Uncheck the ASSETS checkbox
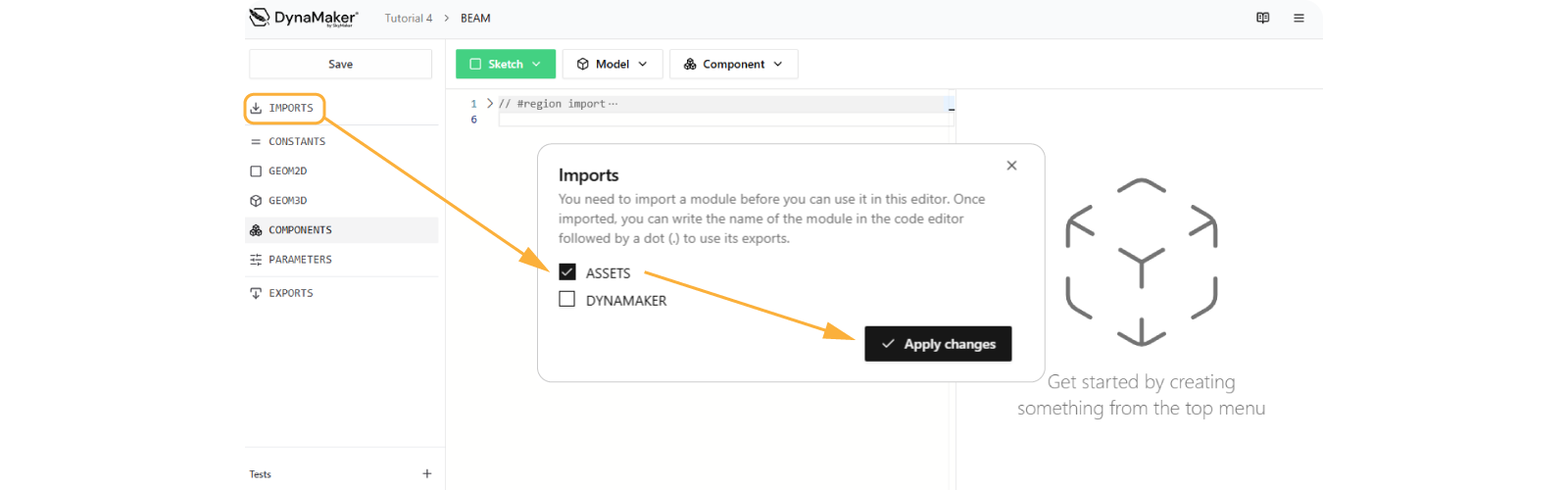This screenshot has width=1568, height=490. click(x=567, y=272)
